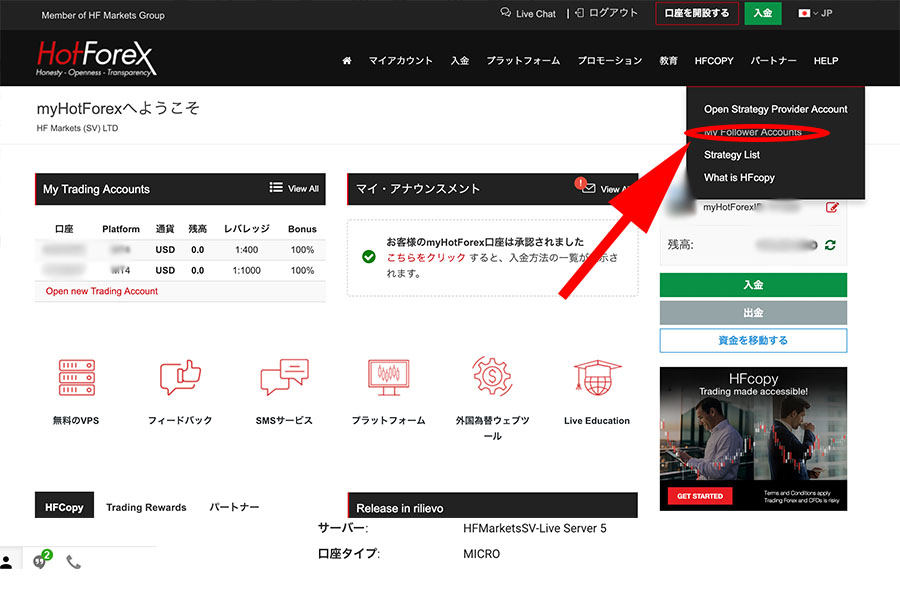Click GET STARTED on the HFcopy banner
900x593 pixels.
click(700, 496)
